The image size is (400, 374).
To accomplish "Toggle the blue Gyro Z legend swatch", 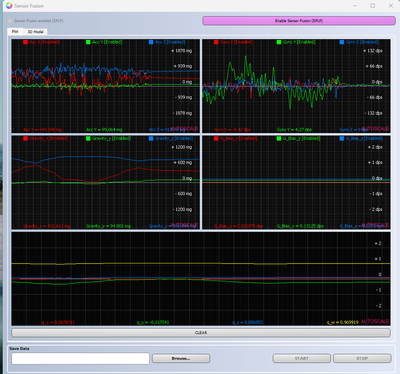I will point(342,42).
